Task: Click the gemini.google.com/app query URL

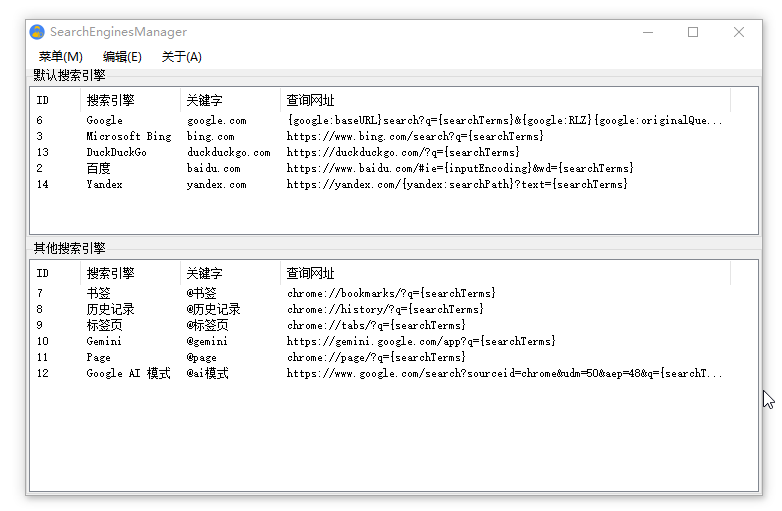Action: point(421,341)
